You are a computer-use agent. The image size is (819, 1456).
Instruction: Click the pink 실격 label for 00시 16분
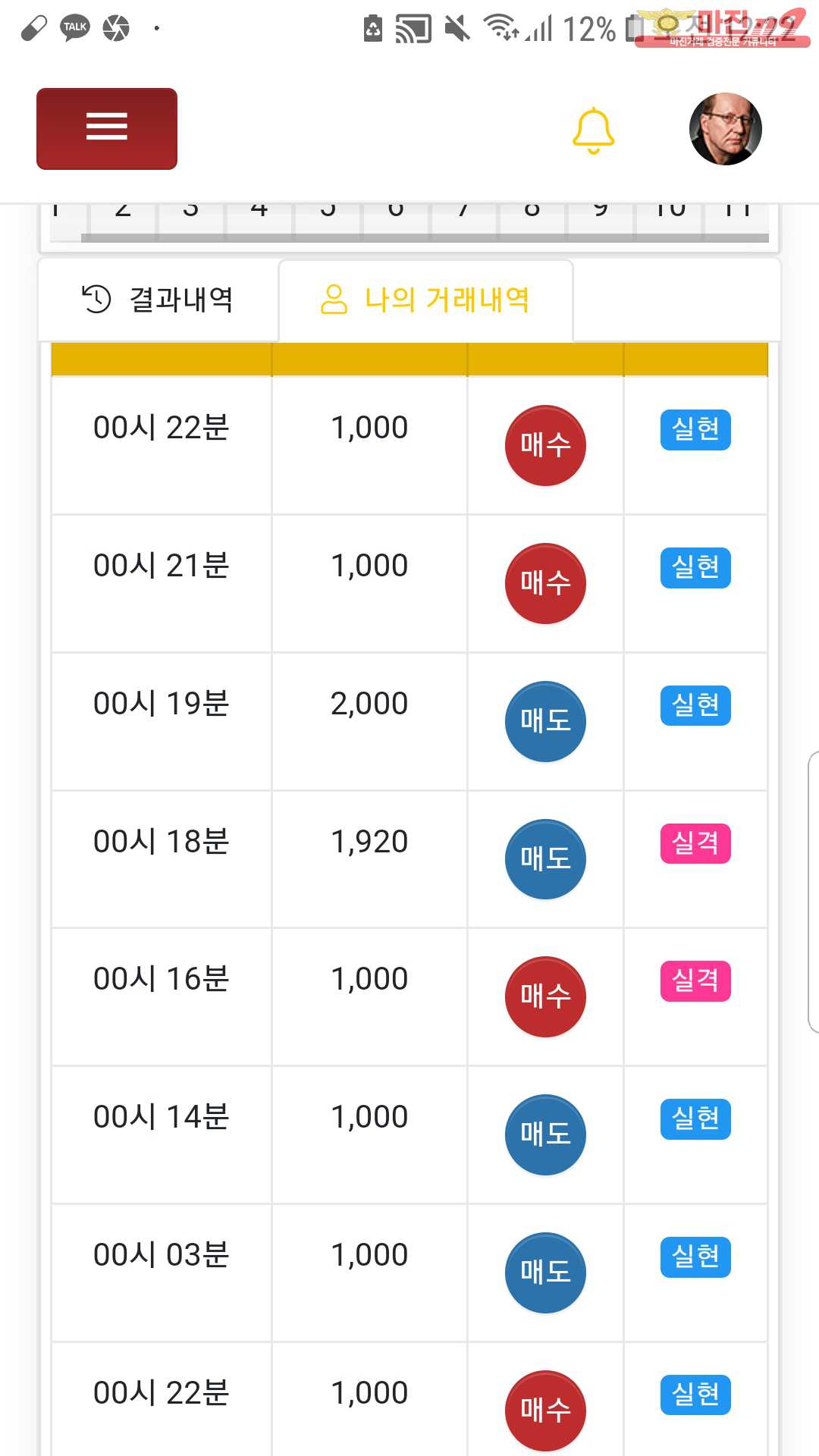tap(695, 981)
